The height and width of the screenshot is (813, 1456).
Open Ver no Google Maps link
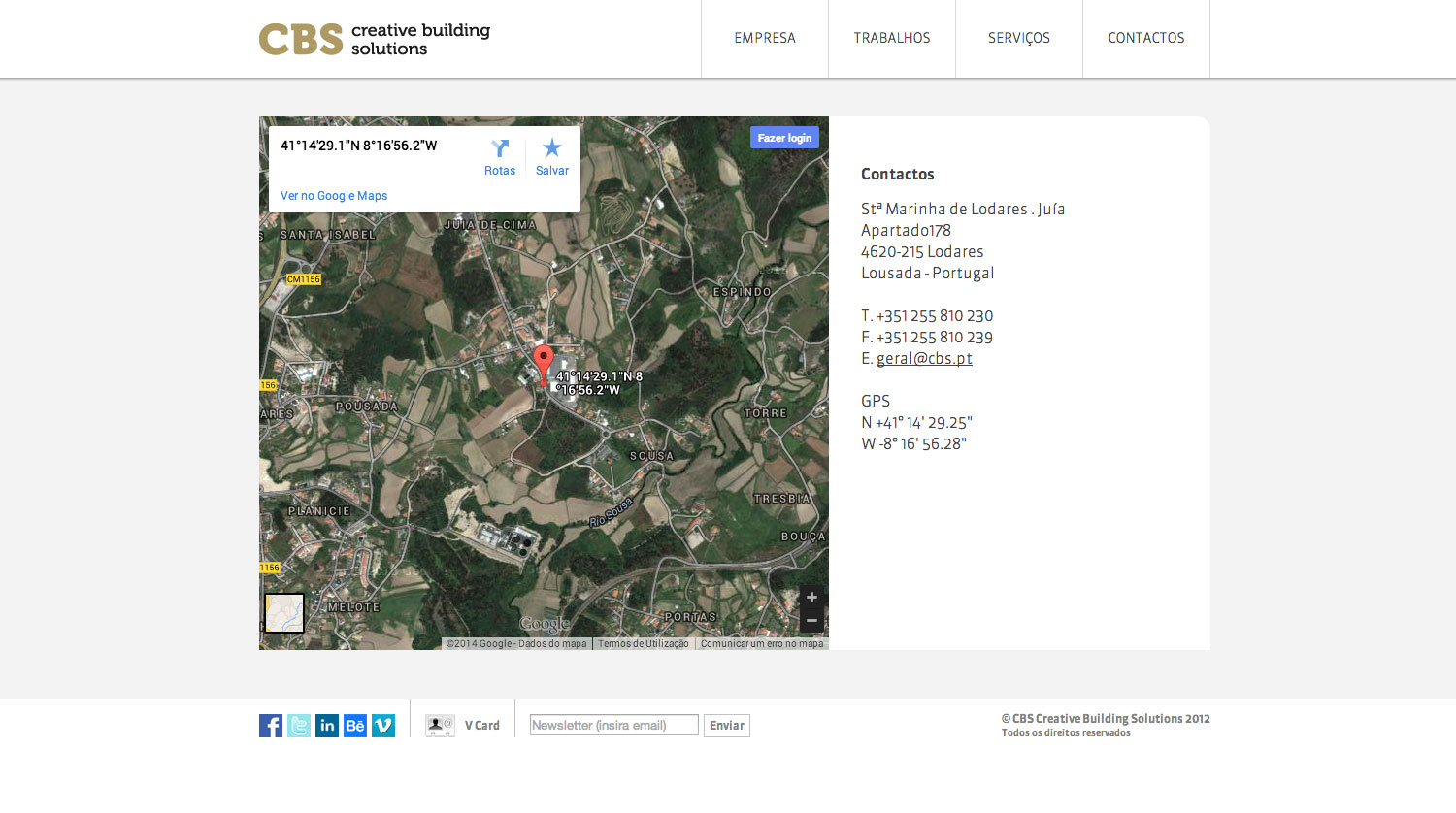coord(333,195)
